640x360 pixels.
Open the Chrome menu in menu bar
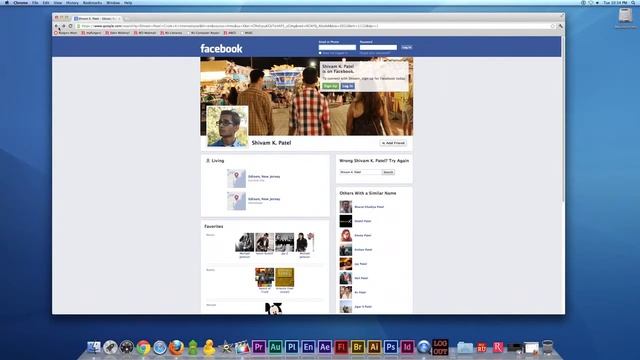pos(20,2)
